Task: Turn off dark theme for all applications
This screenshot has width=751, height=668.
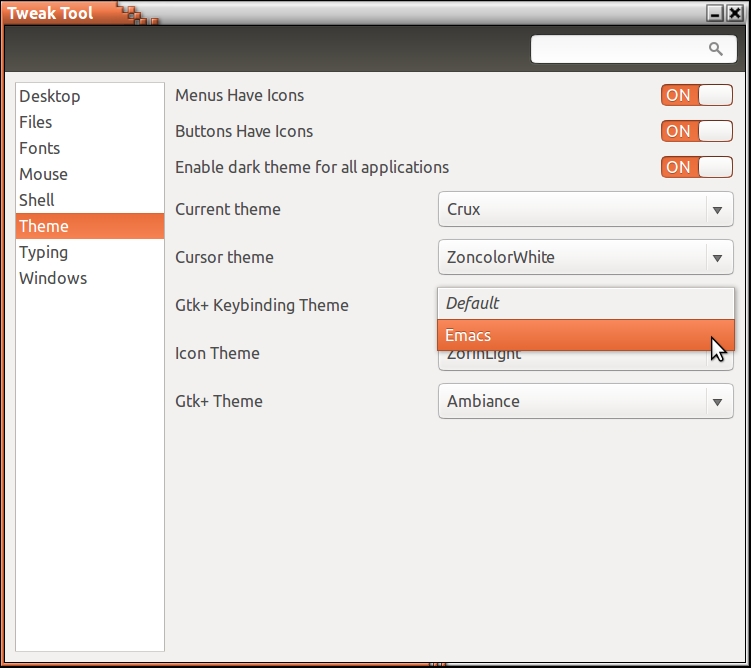Action: tap(696, 167)
